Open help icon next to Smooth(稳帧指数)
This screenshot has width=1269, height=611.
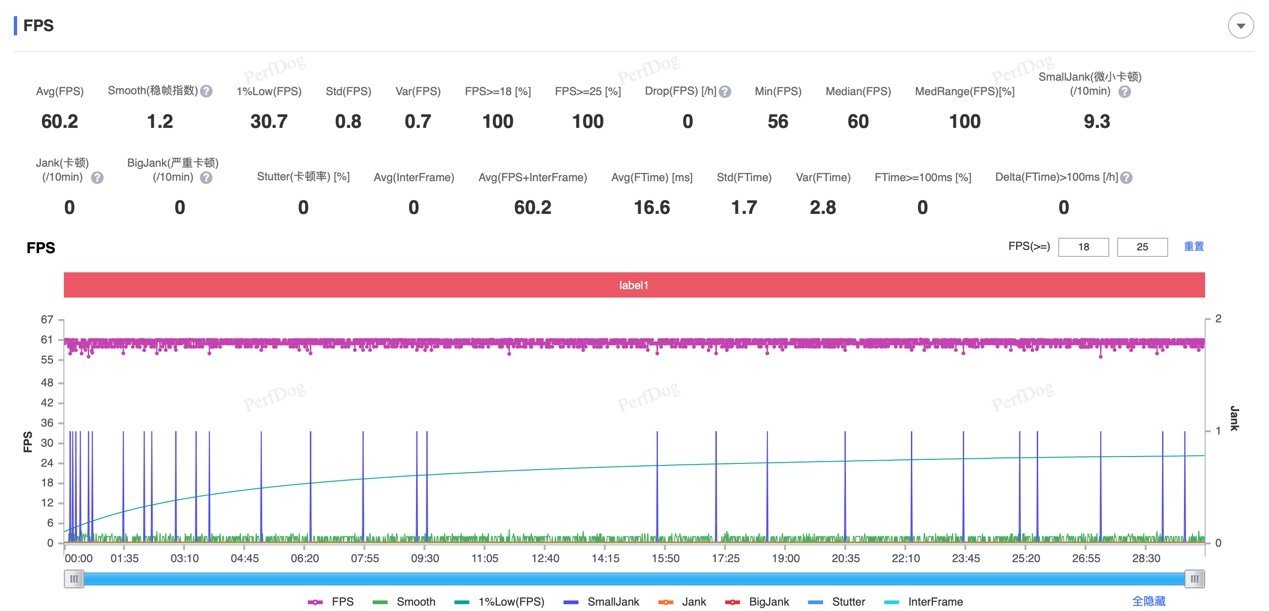pyautogui.click(x=206, y=91)
